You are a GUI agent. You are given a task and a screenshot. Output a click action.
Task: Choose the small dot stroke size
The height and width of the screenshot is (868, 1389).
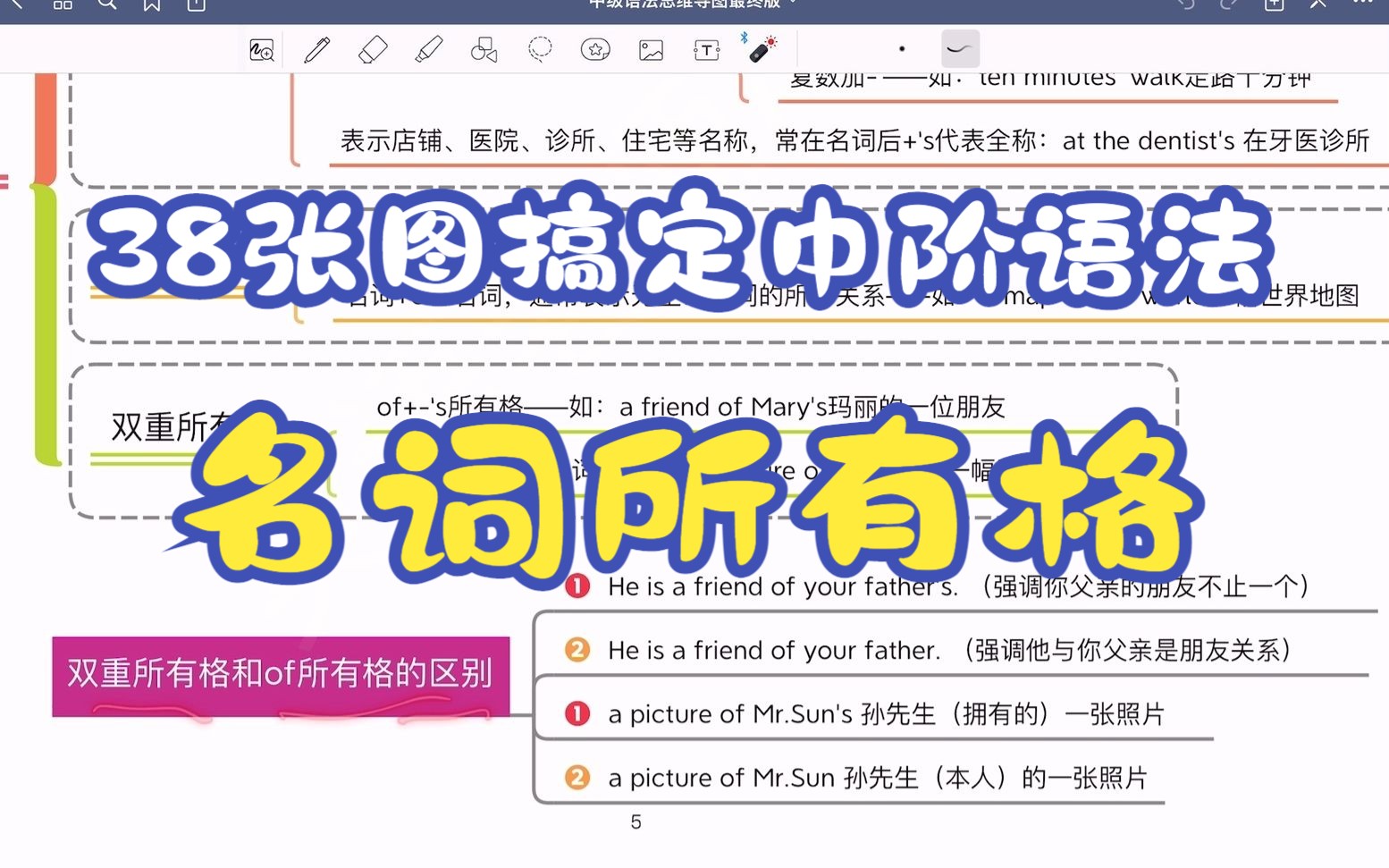(x=902, y=49)
